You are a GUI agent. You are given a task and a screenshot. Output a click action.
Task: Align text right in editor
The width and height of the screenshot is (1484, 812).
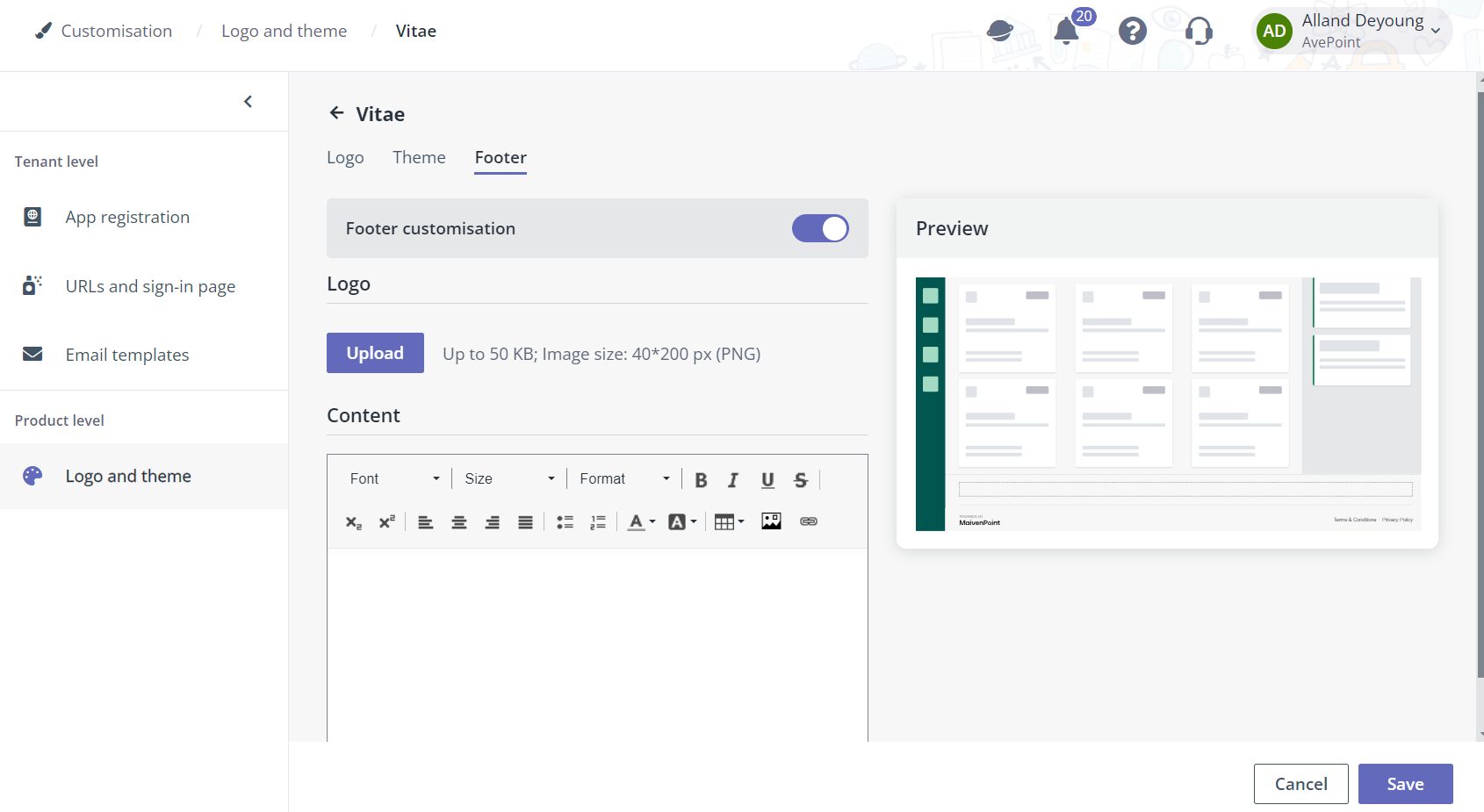[x=492, y=522]
